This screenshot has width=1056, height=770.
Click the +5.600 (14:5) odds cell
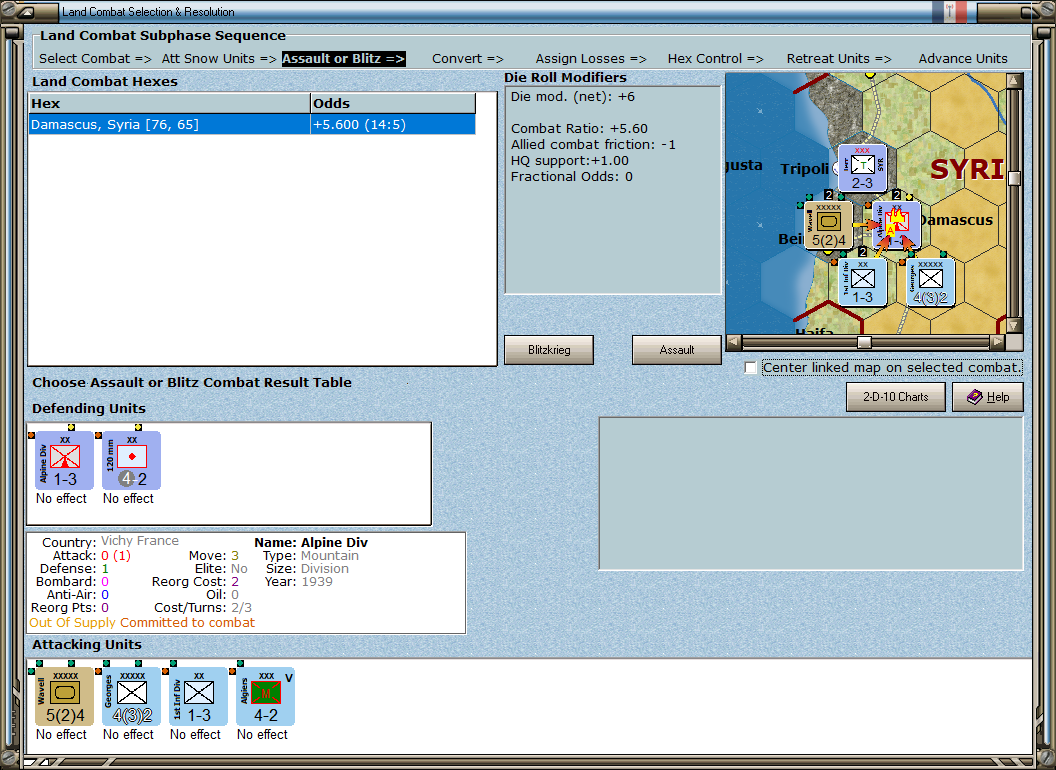393,125
